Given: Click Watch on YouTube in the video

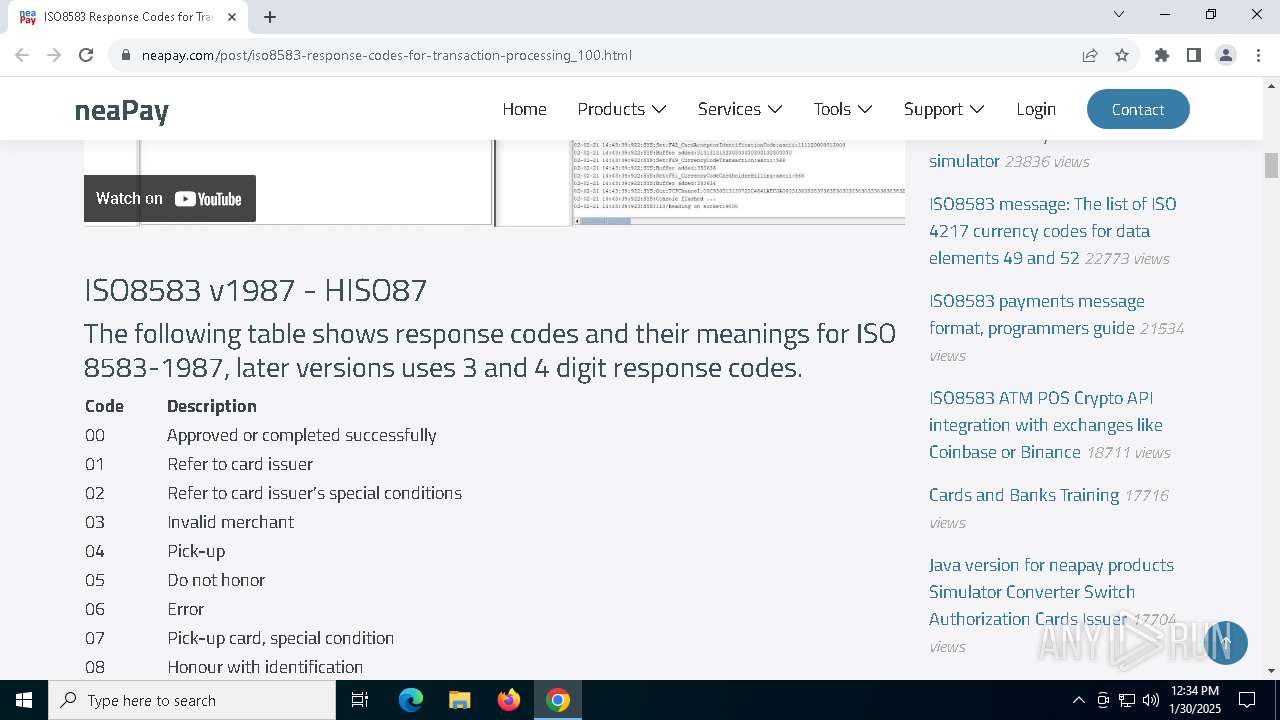Looking at the screenshot, I should (x=169, y=198).
